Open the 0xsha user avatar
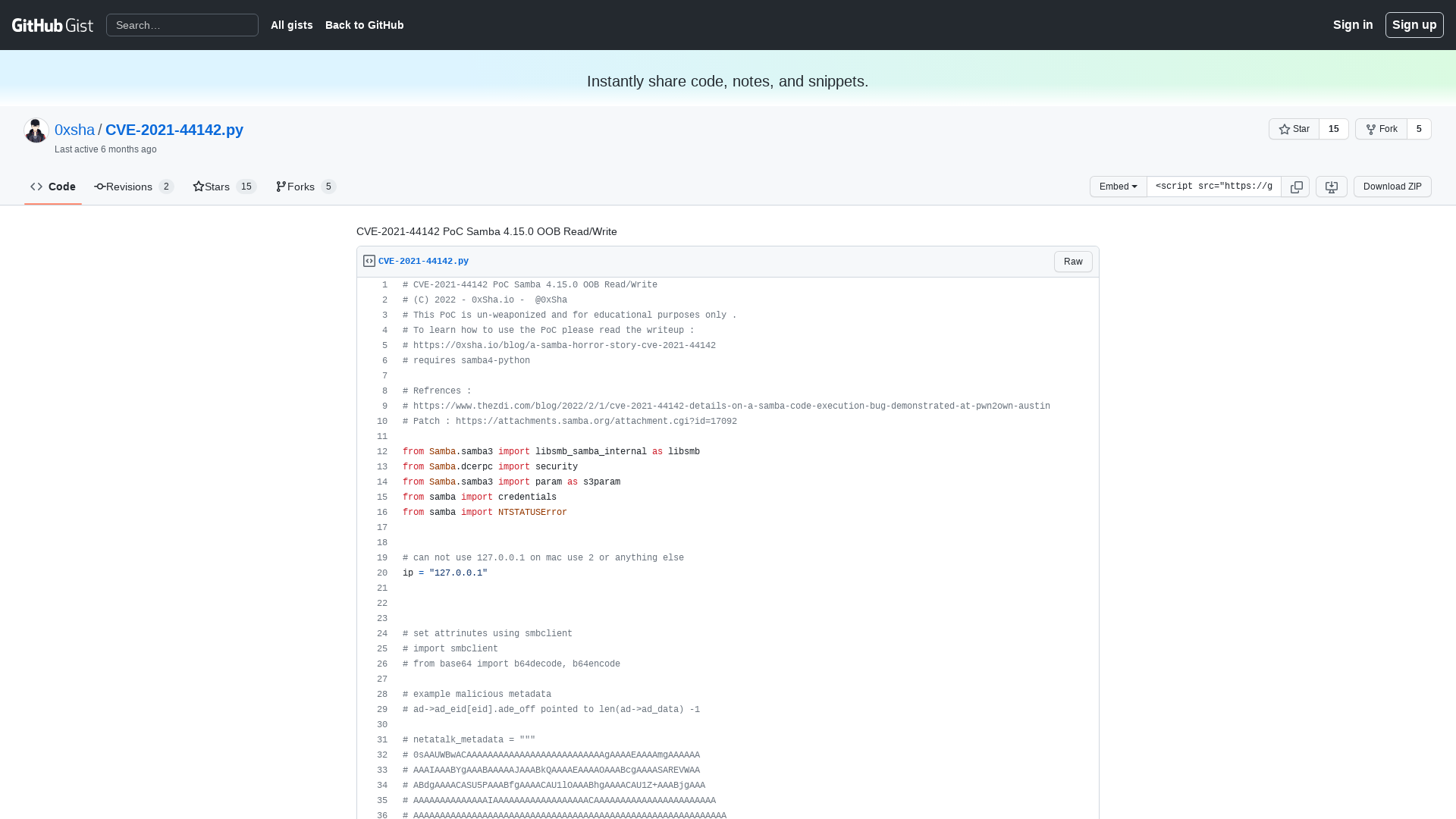This screenshot has width=1456, height=819. (36, 130)
